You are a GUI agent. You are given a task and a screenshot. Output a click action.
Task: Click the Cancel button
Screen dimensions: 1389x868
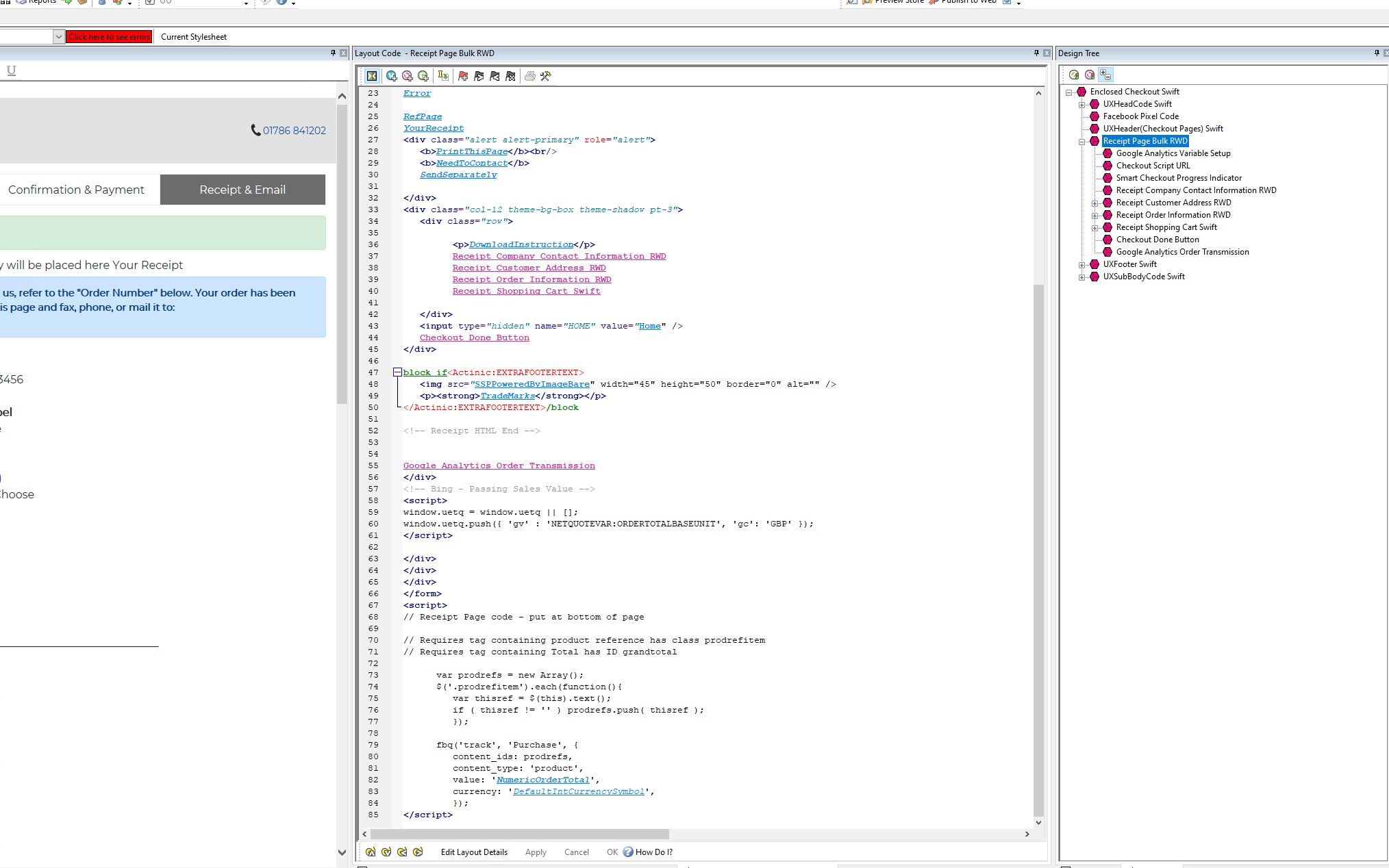(576, 852)
